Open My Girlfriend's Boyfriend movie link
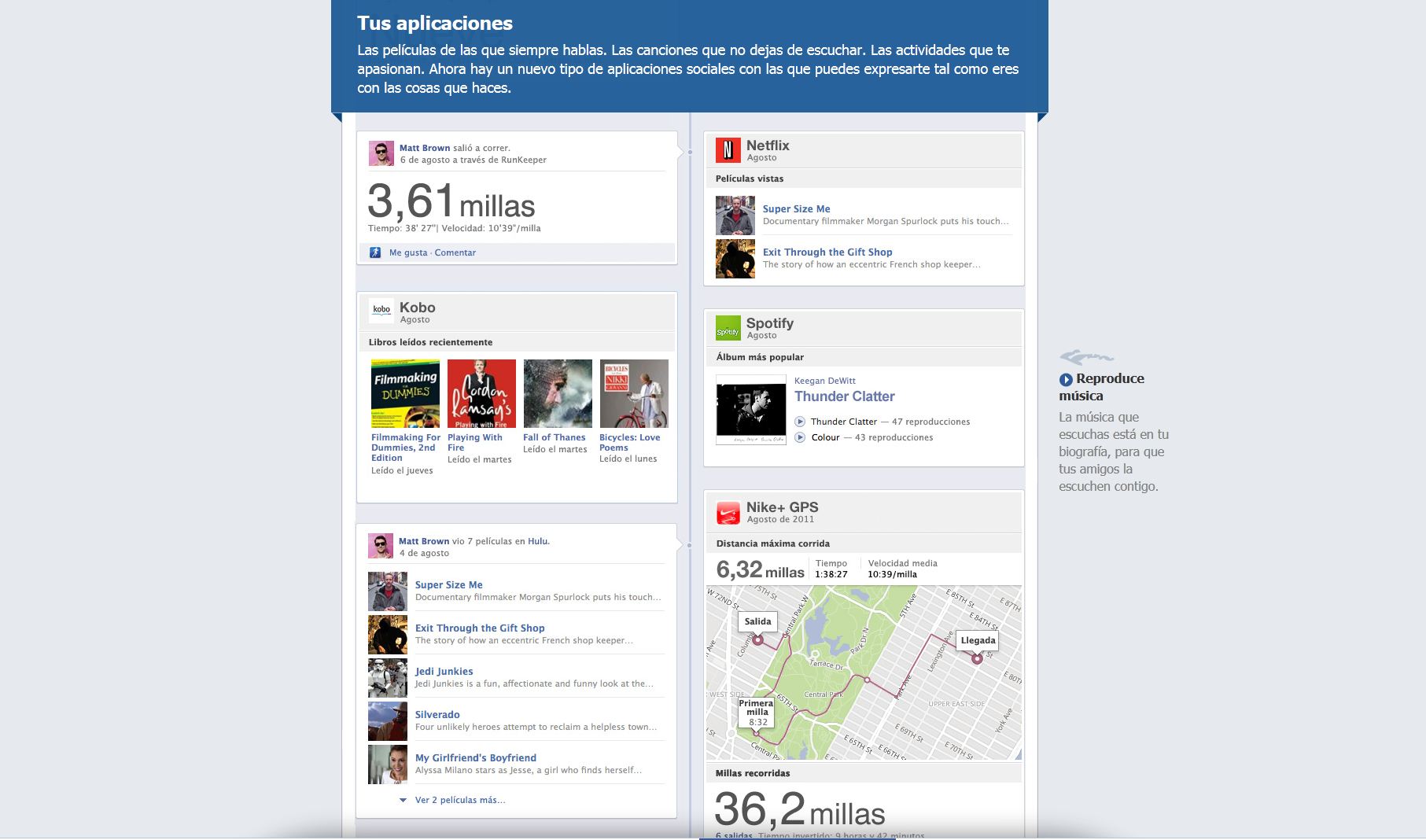This screenshot has width=1426, height=840. (x=476, y=758)
